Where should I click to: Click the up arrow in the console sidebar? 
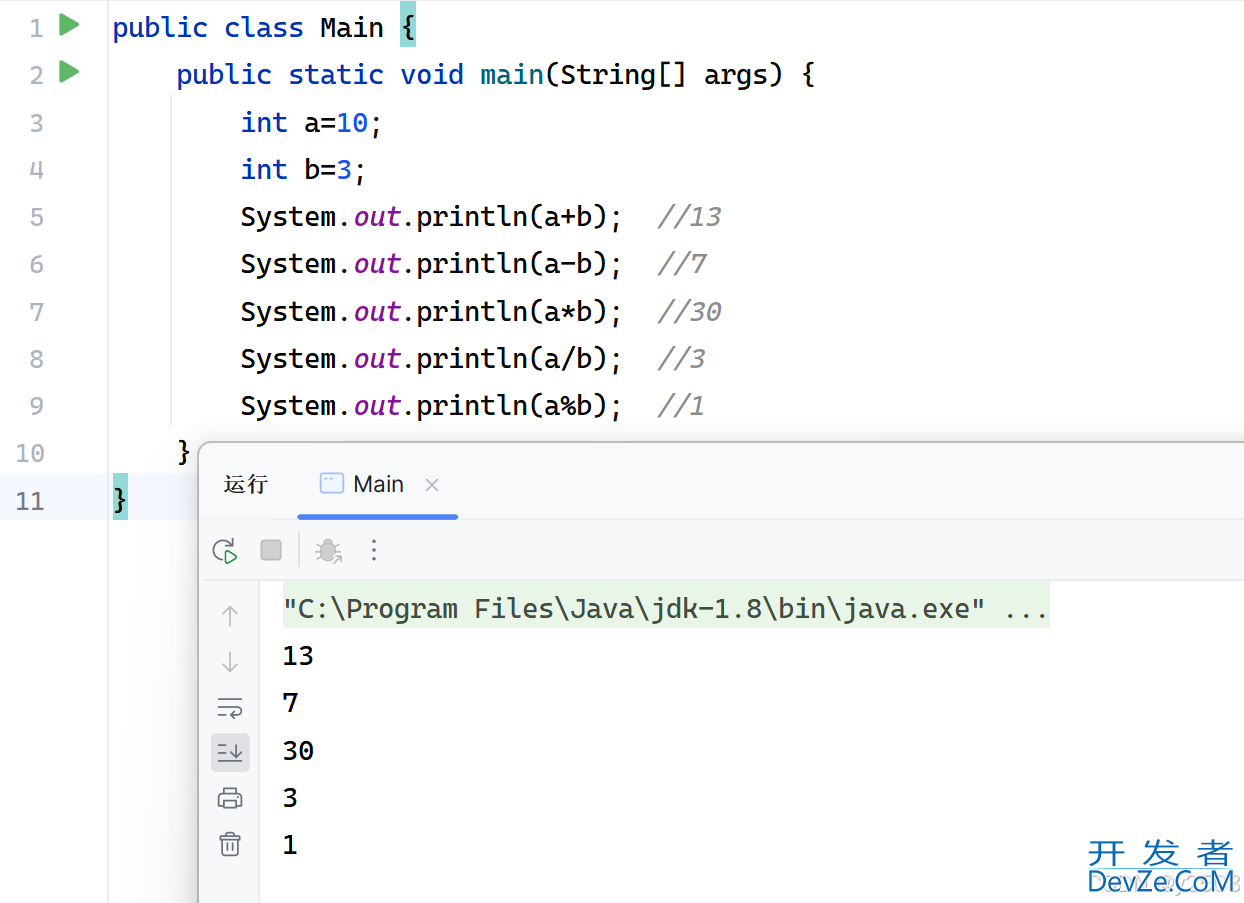(230, 616)
